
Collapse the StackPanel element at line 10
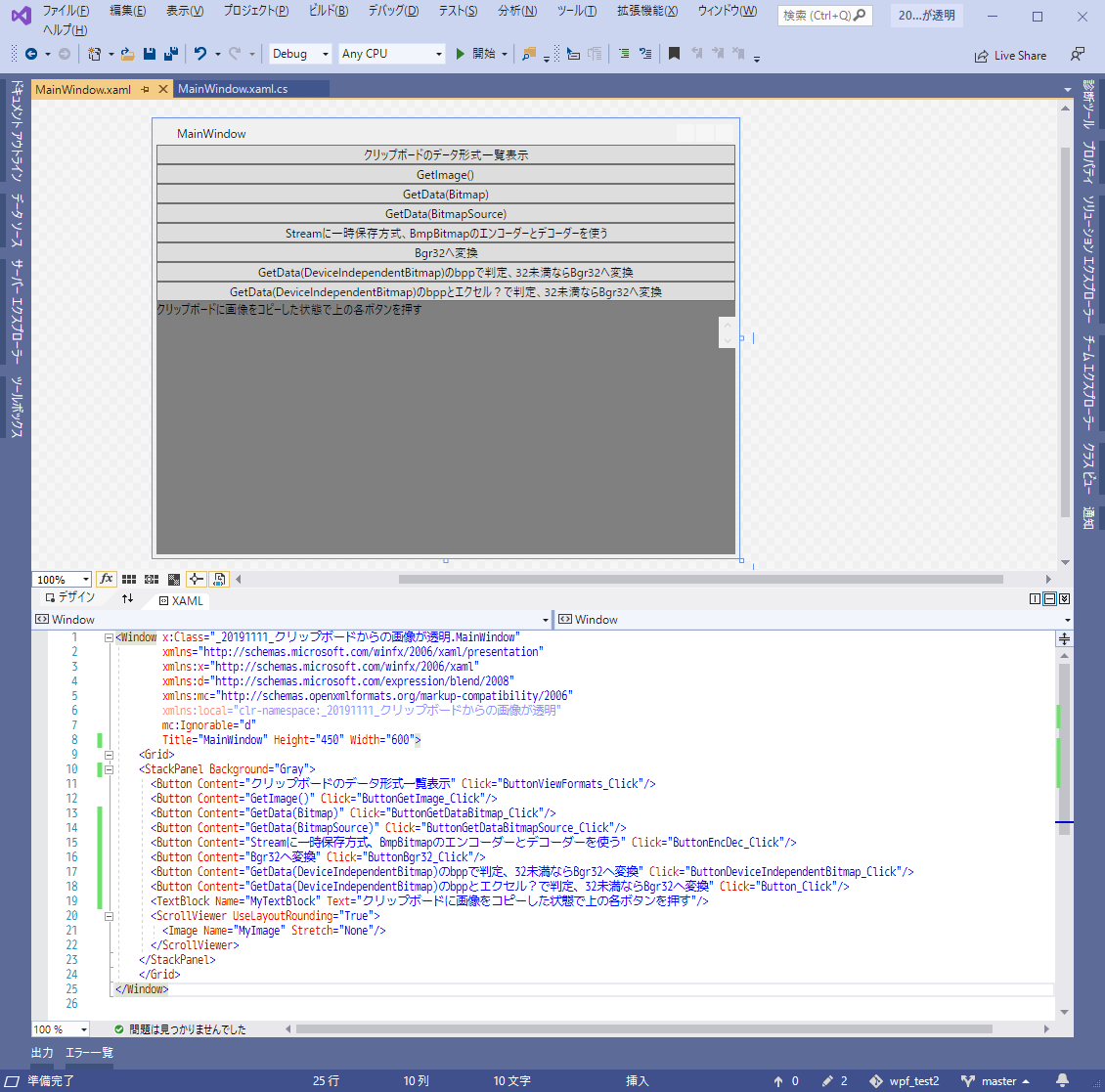[x=109, y=769]
